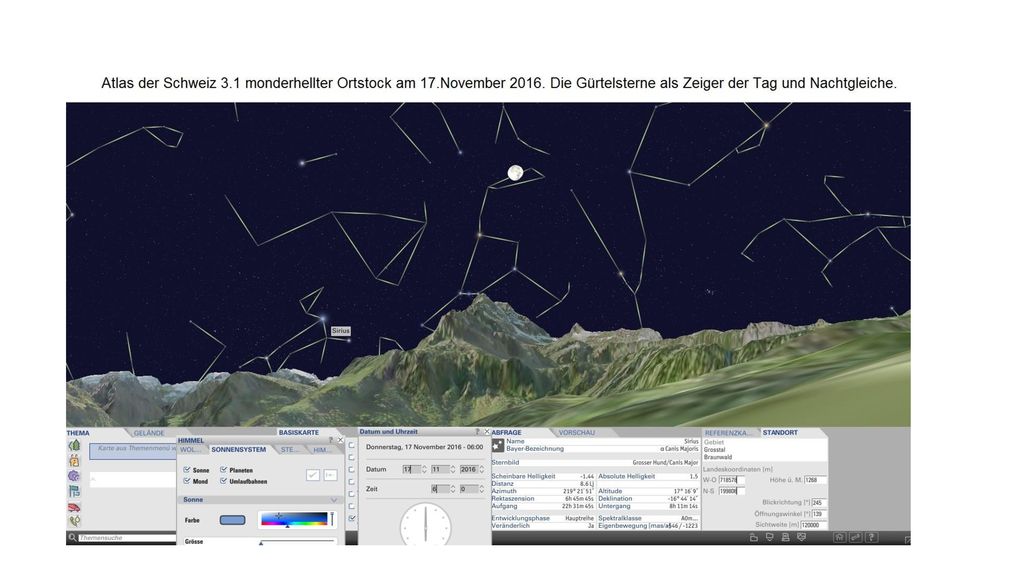Open the blue flags theme icon

(74, 491)
